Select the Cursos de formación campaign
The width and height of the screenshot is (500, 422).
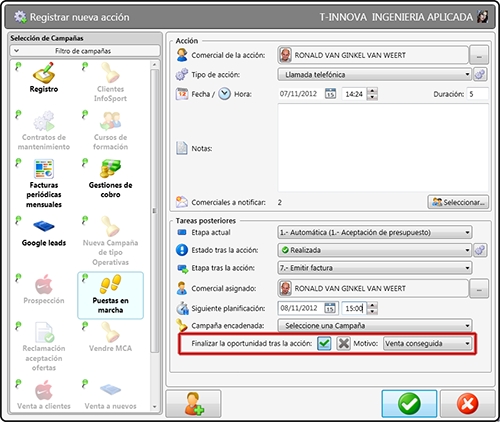point(110,130)
